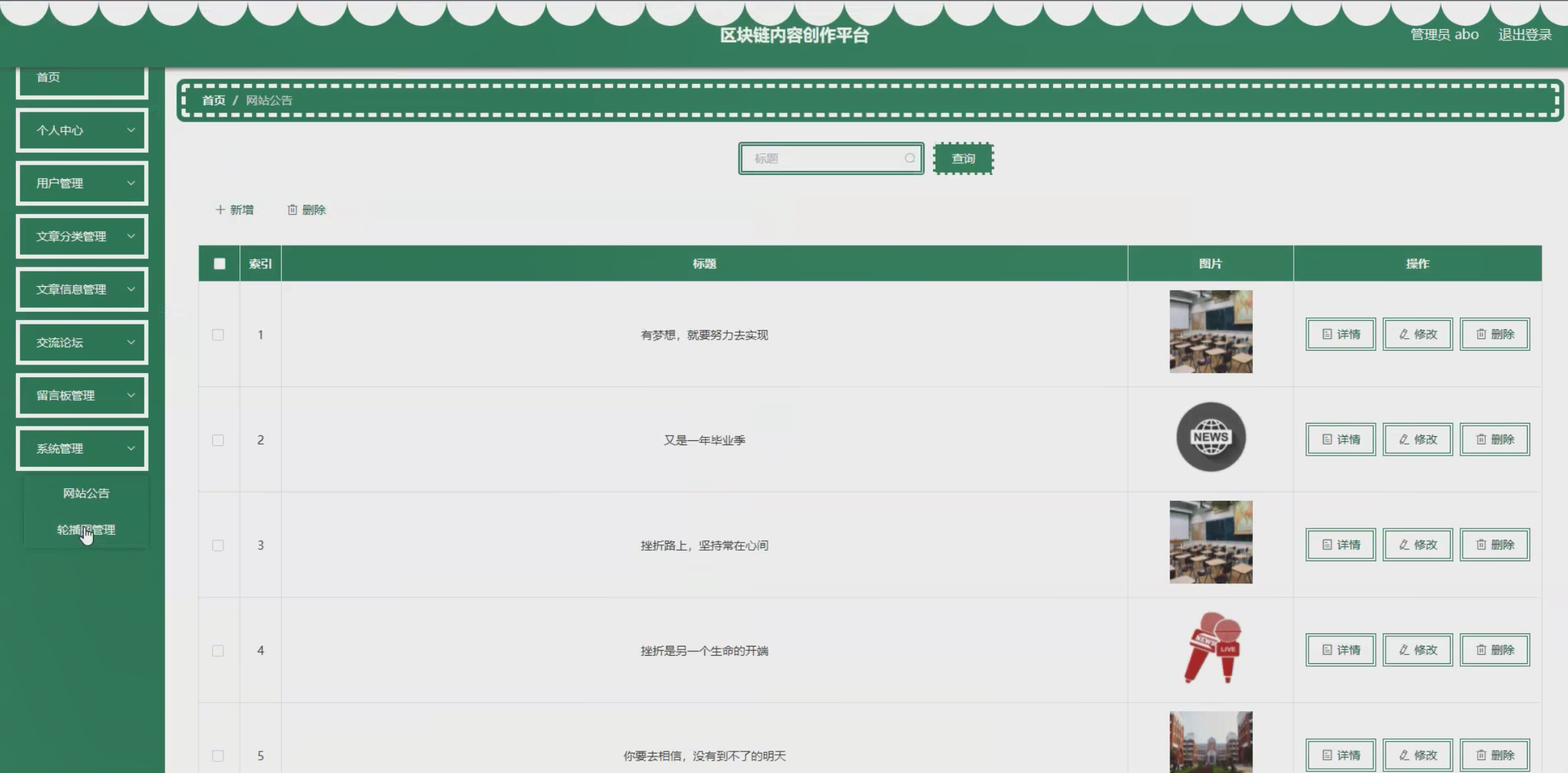Open 轮播图管理 submenu item
1568x773 pixels.
pyautogui.click(x=86, y=530)
